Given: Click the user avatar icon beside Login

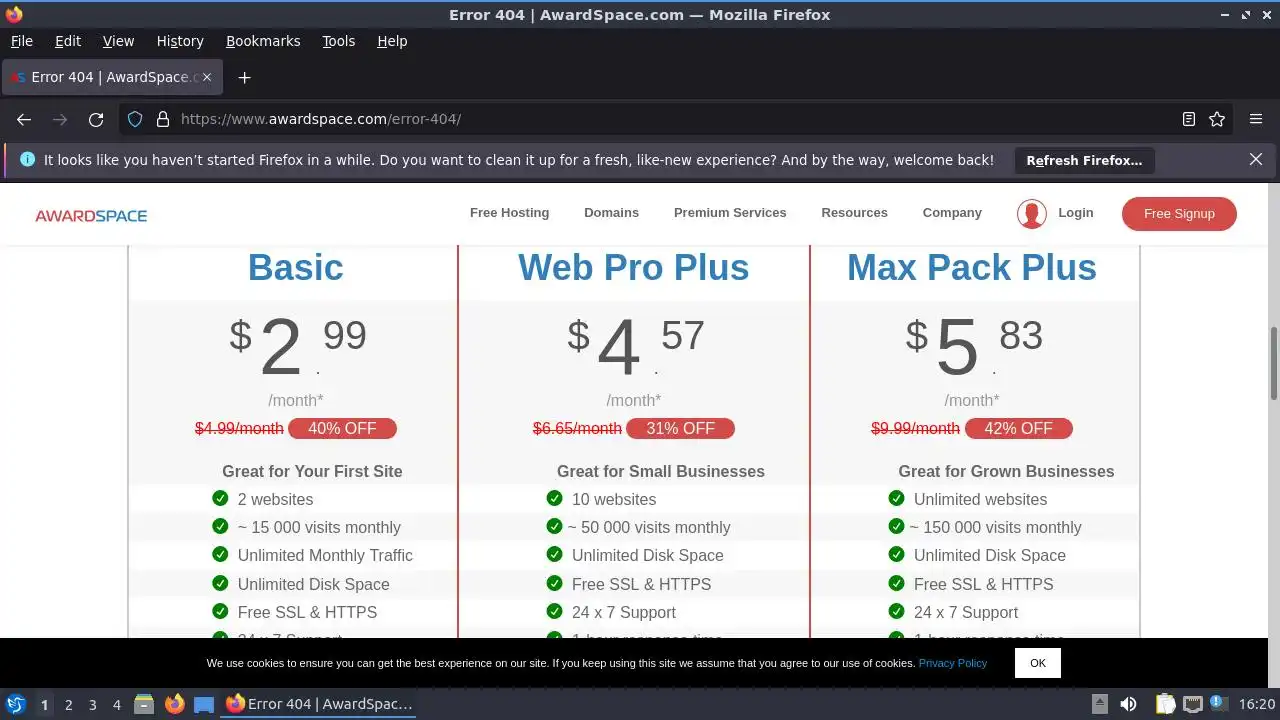Looking at the screenshot, I should point(1032,213).
